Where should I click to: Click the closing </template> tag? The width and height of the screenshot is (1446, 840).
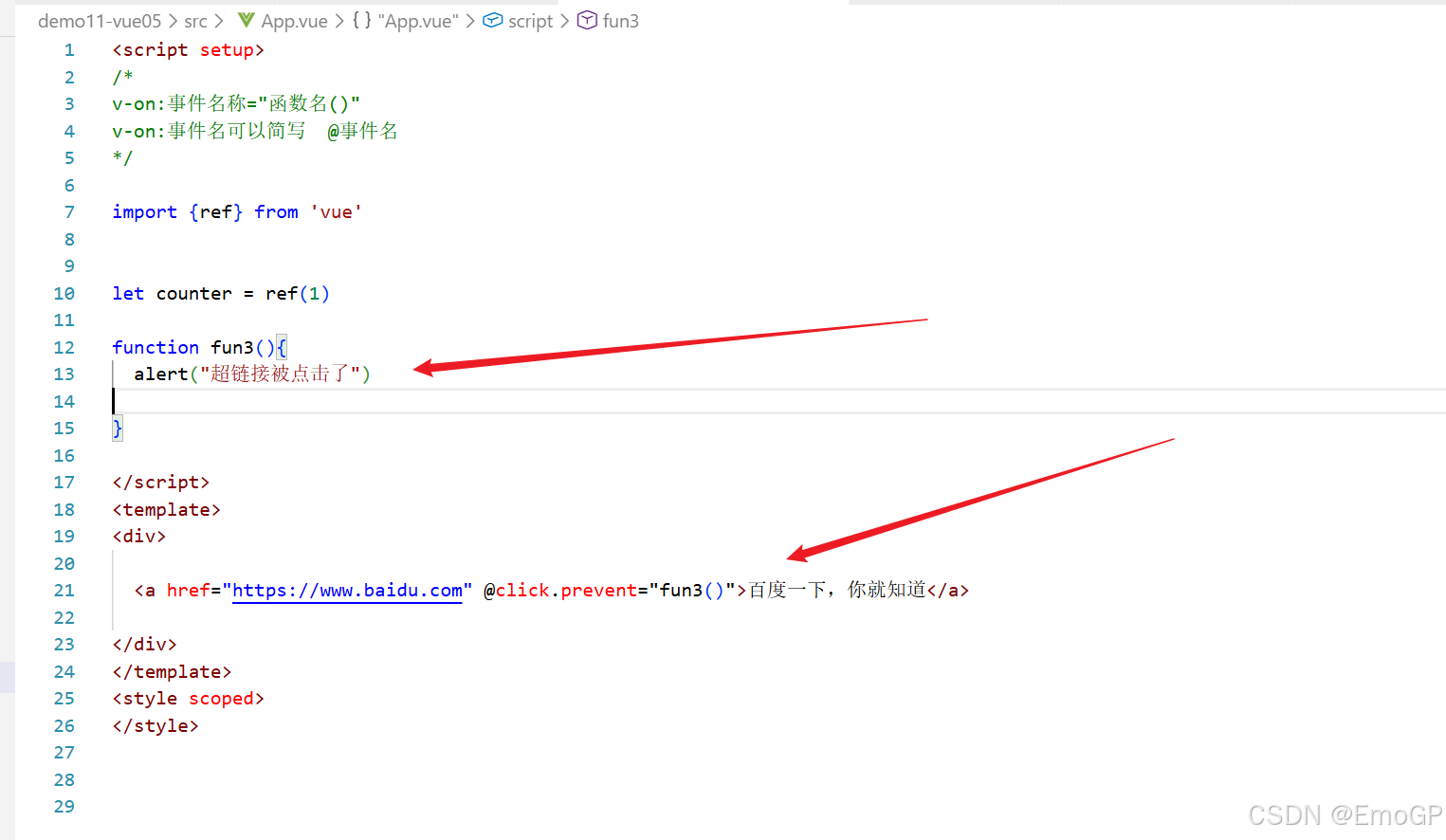pyautogui.click(x=172, y=672)
